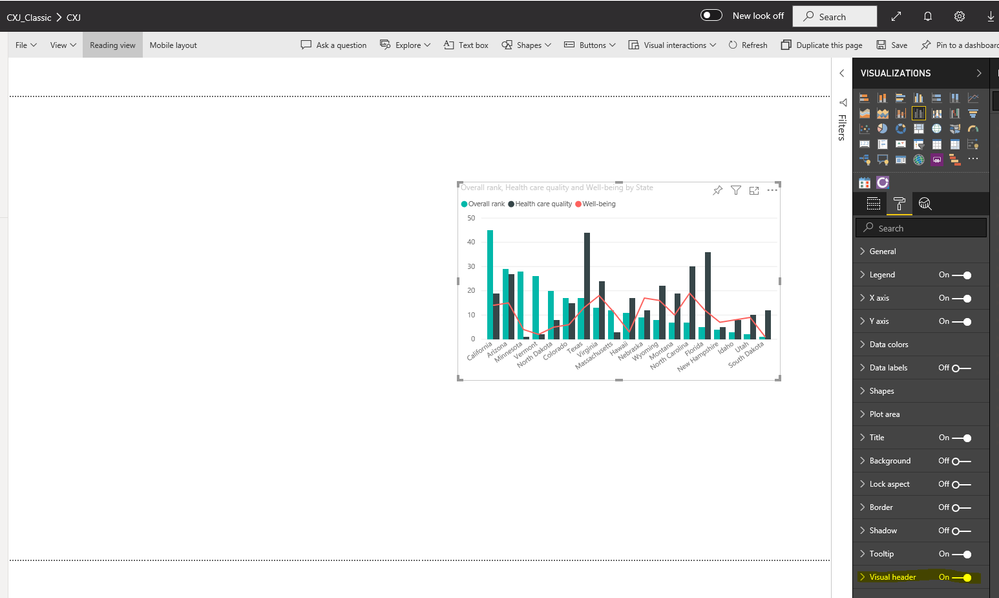
Task: Switch to the Fields tab icon
Action: 873,204
